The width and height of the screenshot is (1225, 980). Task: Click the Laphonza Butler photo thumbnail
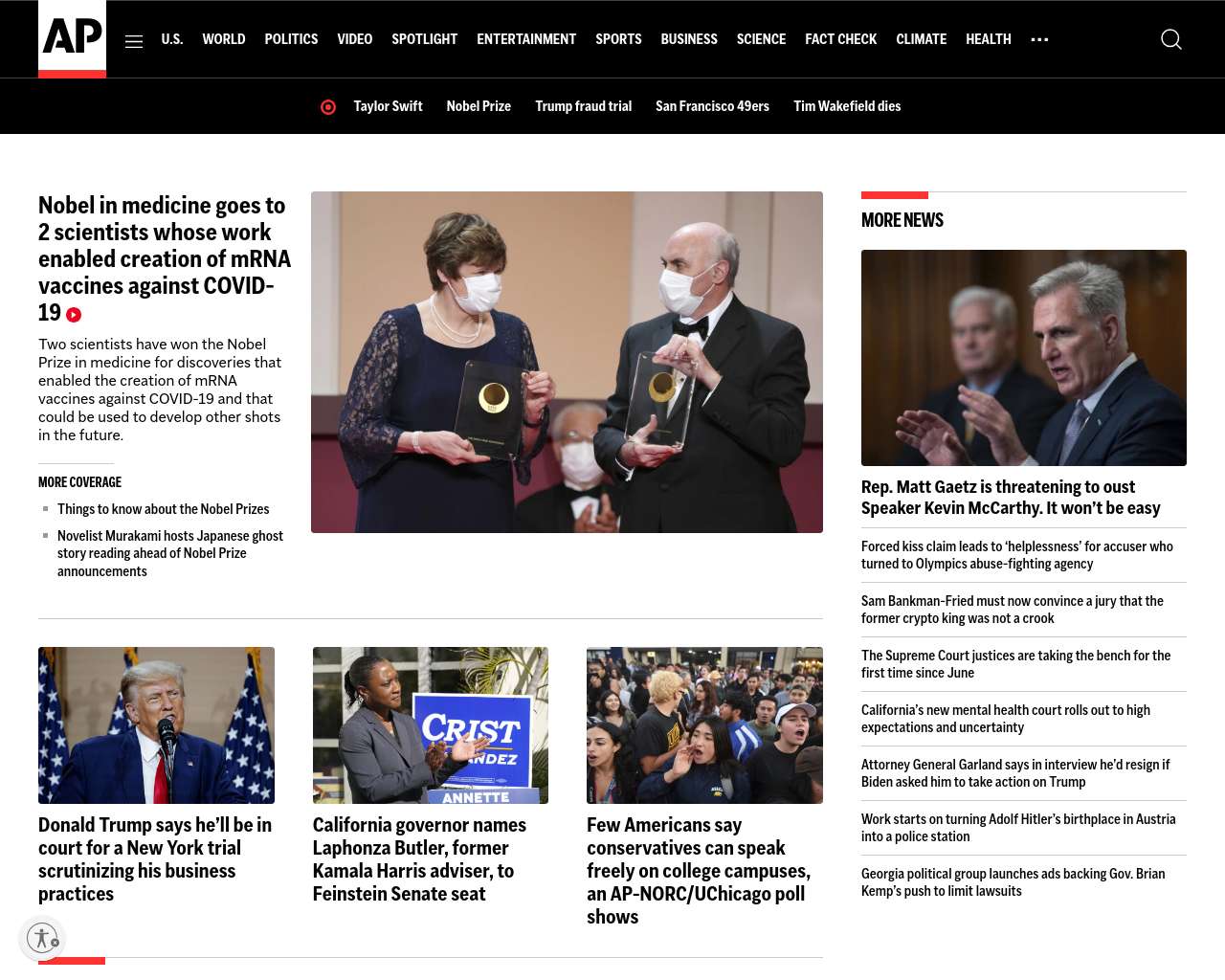click(x=431, y=725)
